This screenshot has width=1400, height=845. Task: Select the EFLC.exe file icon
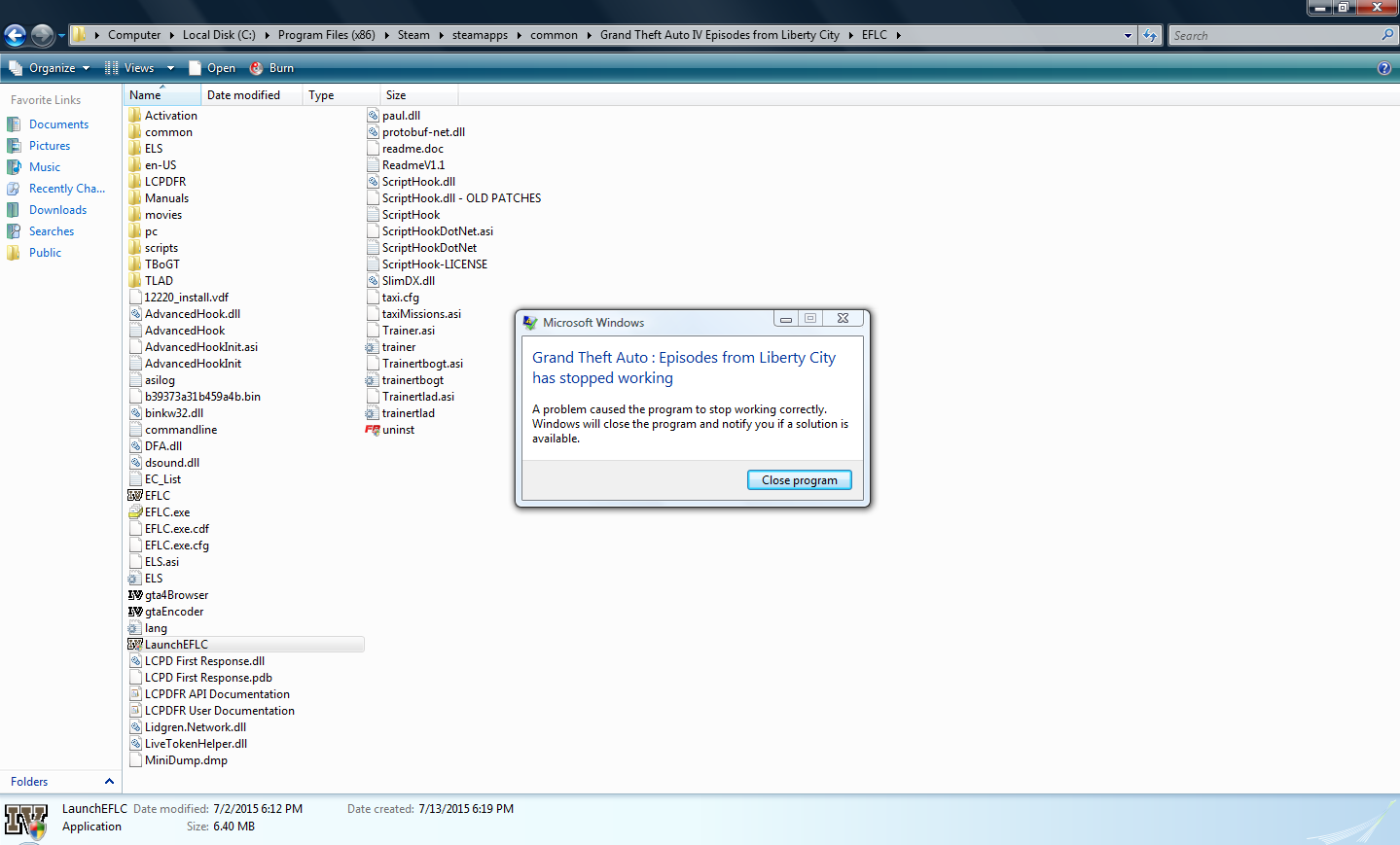pyautogui.click(x=135, y=512)
